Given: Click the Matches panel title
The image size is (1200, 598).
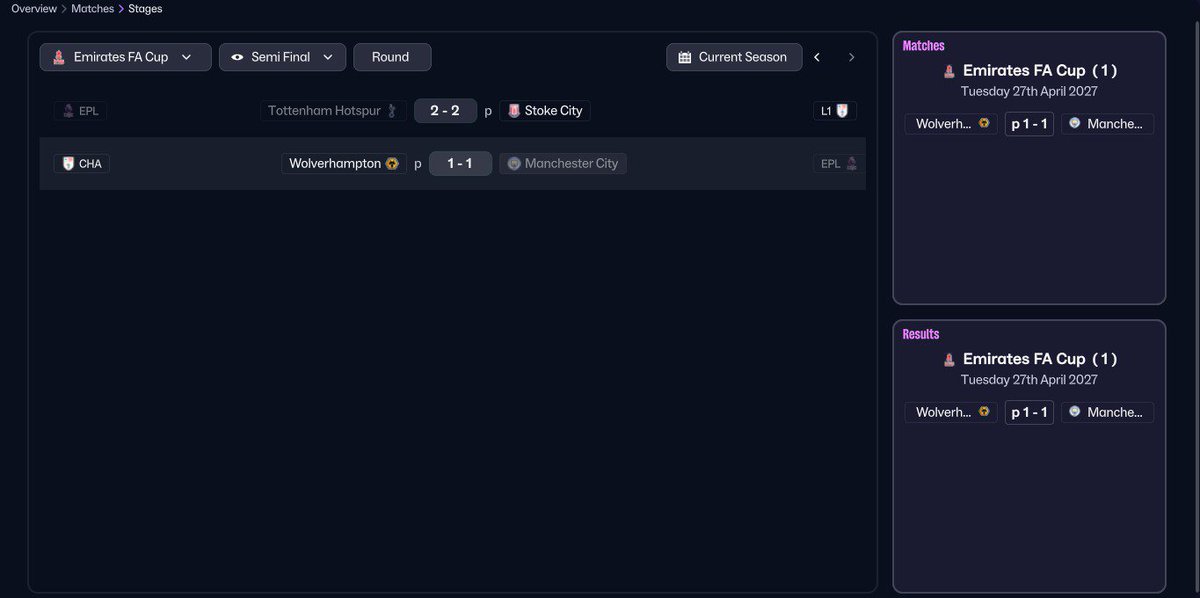Looking at the screenshot, I should coord(923,46).
